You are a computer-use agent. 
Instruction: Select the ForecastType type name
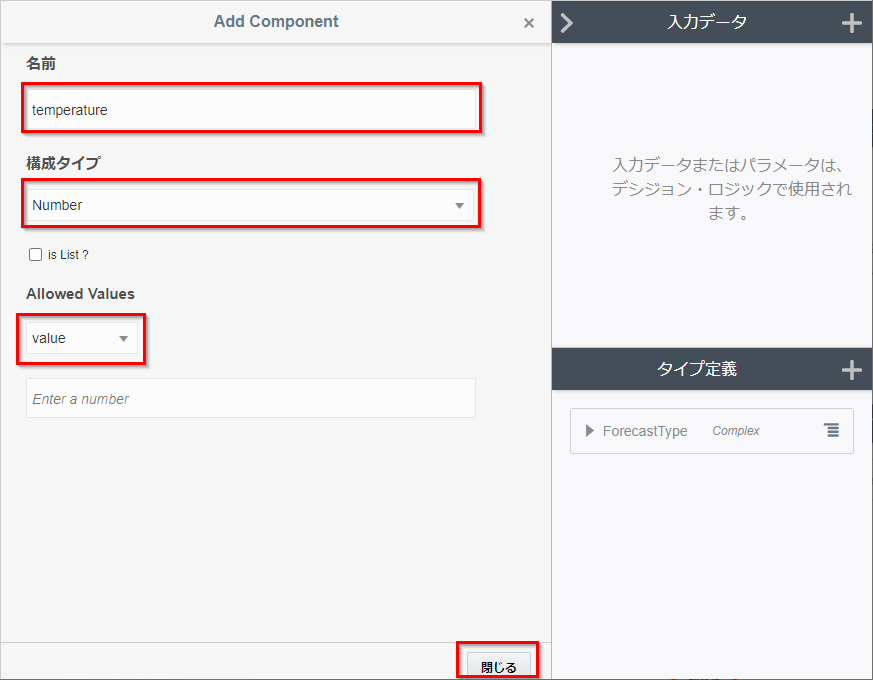645,431
